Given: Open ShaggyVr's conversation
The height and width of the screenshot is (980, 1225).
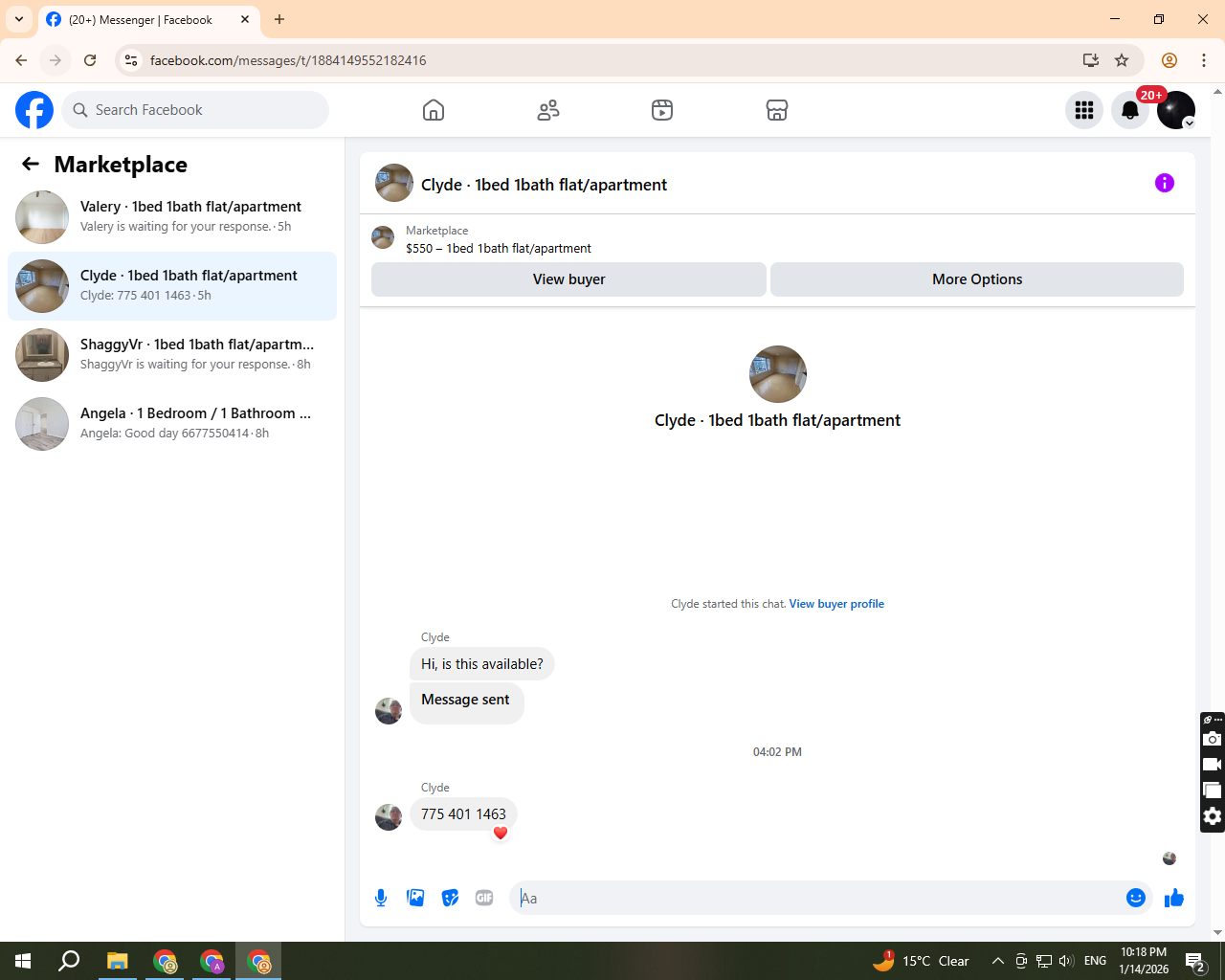Looking at the screenshot, I should 172,355.
